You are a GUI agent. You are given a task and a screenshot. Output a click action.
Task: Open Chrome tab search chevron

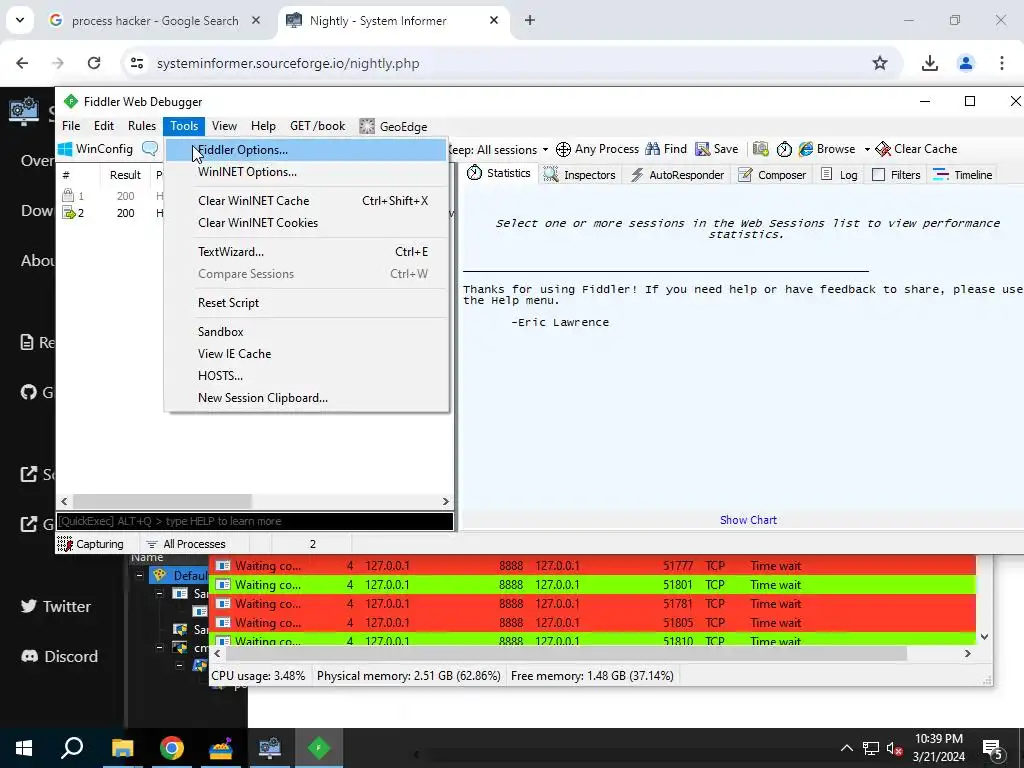tap(20, 20)
